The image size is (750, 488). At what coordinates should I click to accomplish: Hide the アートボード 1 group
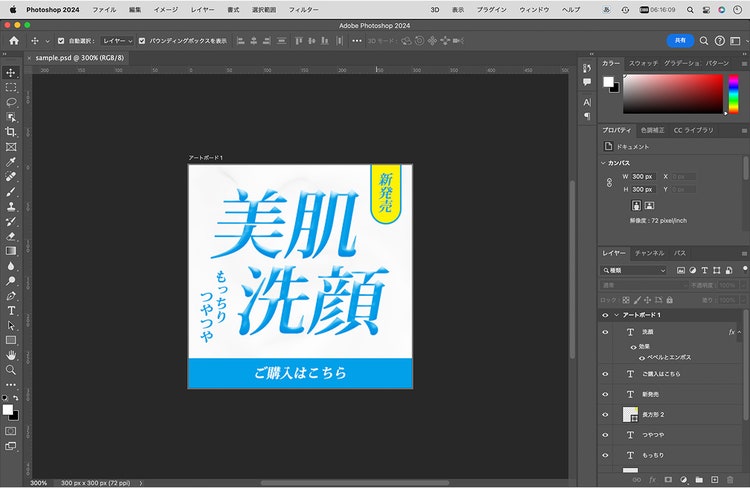pyautogui.click(x=605, y=315)
